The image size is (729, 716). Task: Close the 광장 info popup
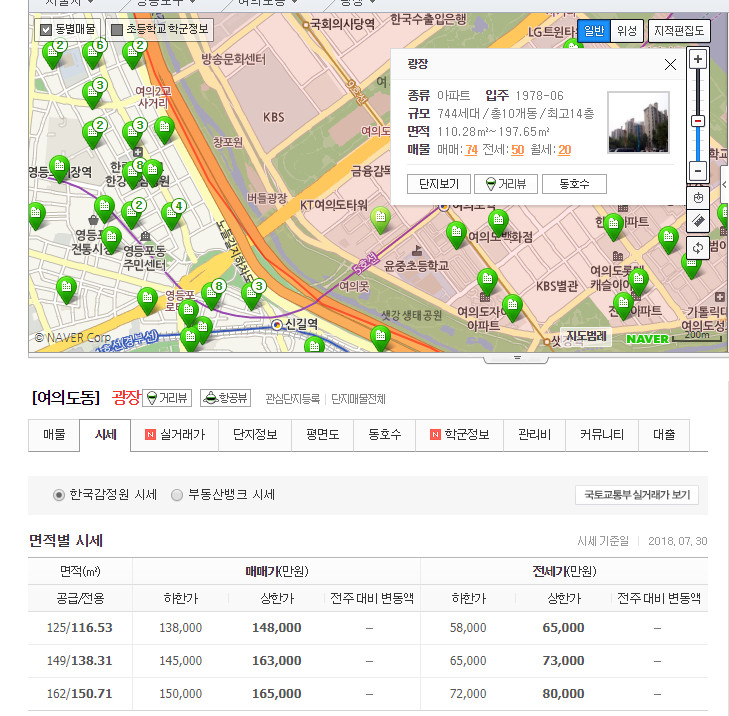click(670, 64)
